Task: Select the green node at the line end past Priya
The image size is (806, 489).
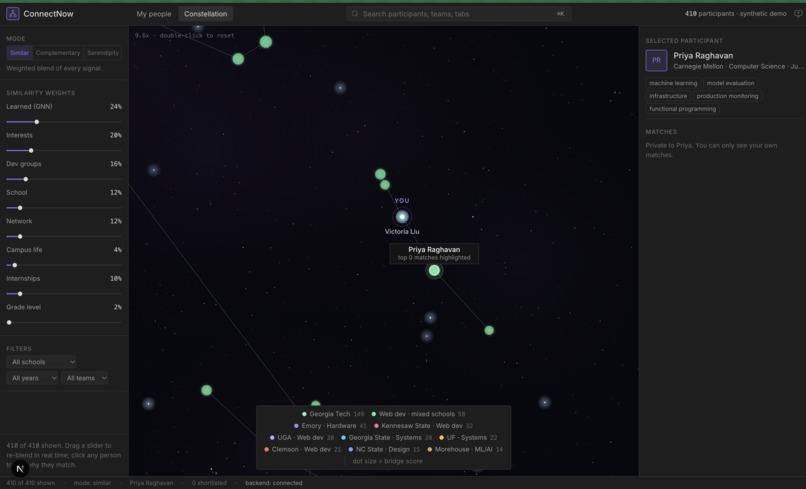Action: [489, 331]
